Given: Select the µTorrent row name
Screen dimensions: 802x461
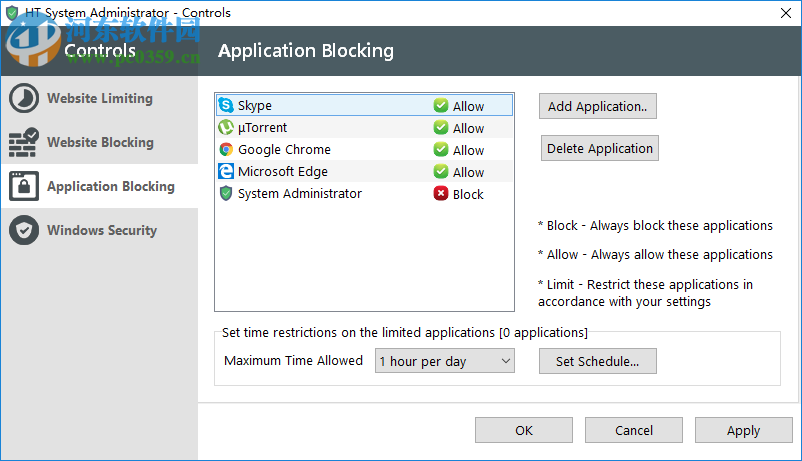Looking at the screenshot, I should pyautogui.click(x=262, y=127).
